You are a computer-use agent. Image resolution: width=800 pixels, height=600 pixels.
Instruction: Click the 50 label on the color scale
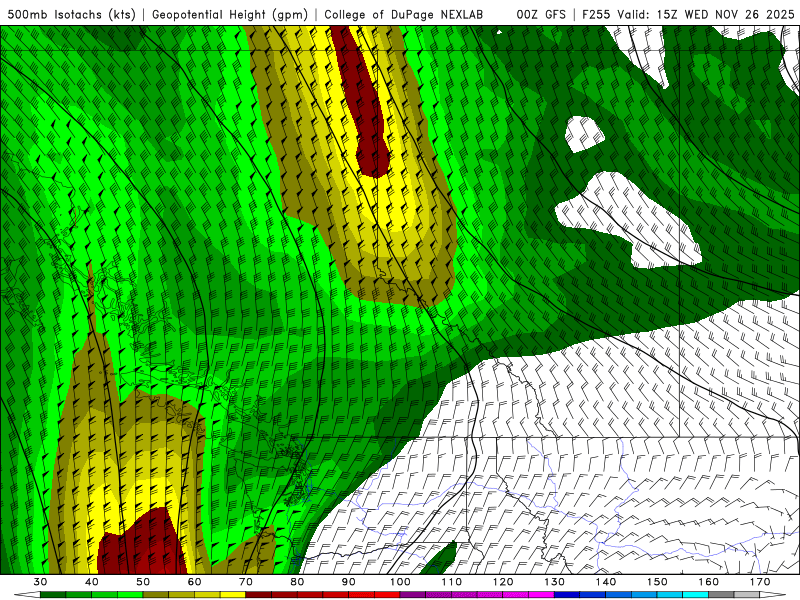point(143,582)
